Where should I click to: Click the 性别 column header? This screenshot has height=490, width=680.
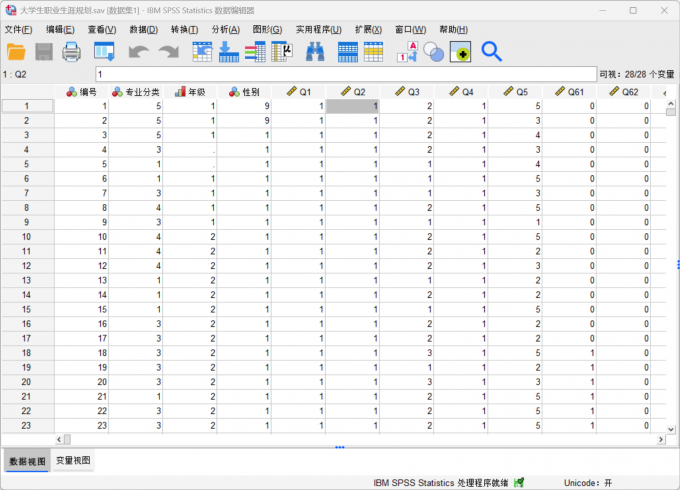click(245, 92)
